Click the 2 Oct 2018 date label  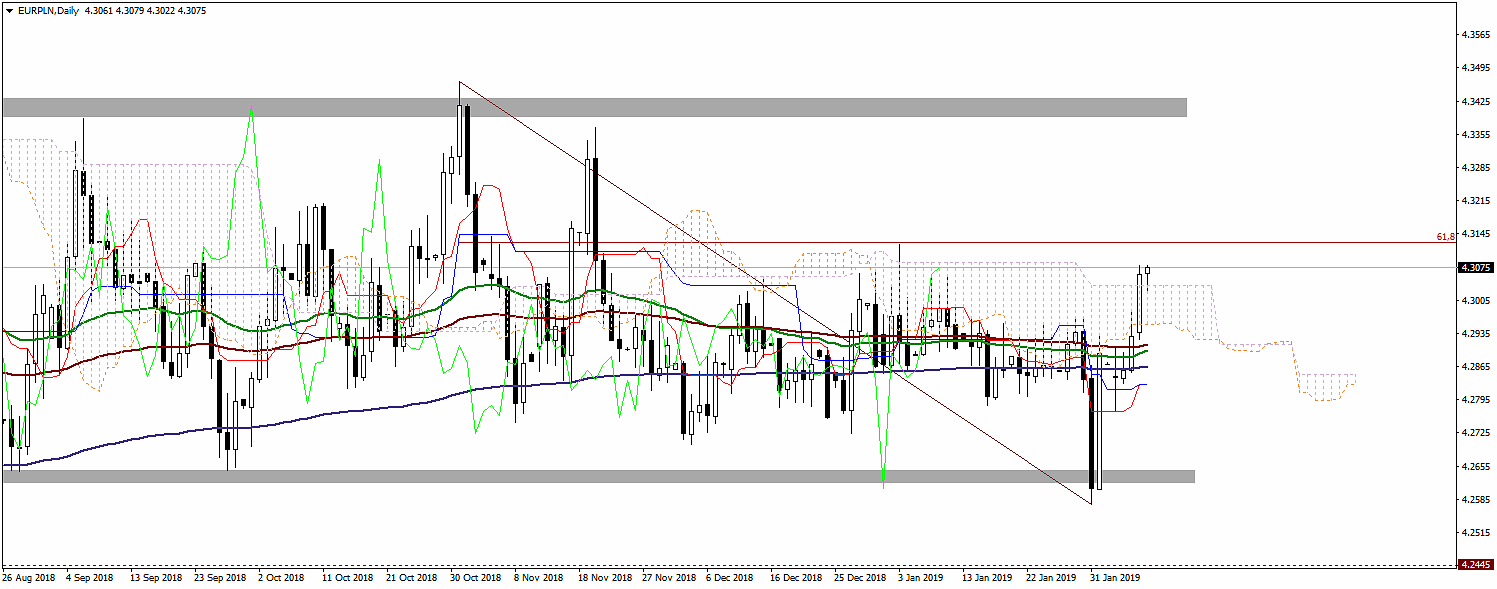point(281,578)
